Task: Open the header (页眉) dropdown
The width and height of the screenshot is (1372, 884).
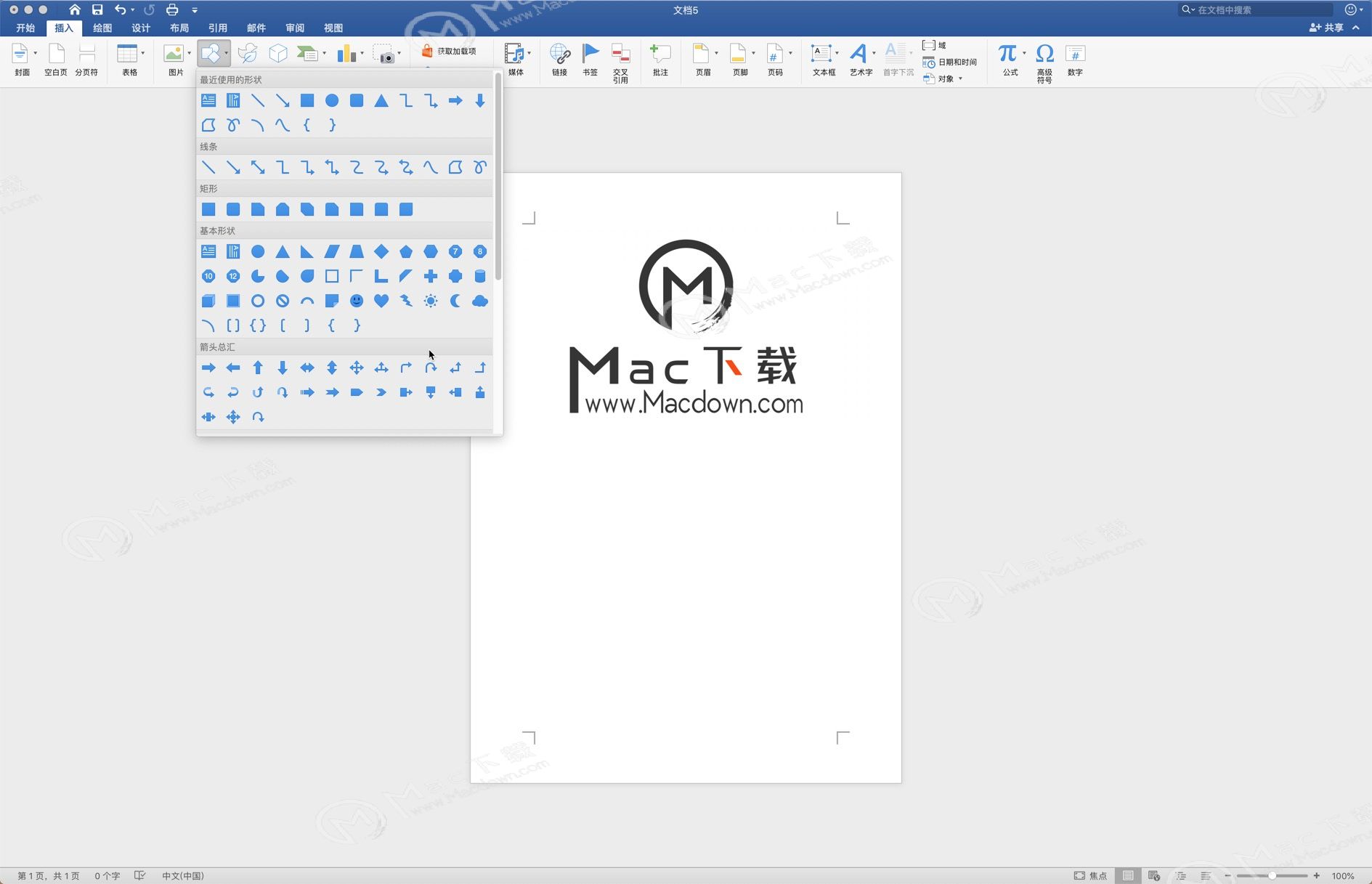Action: pos(716,53)
